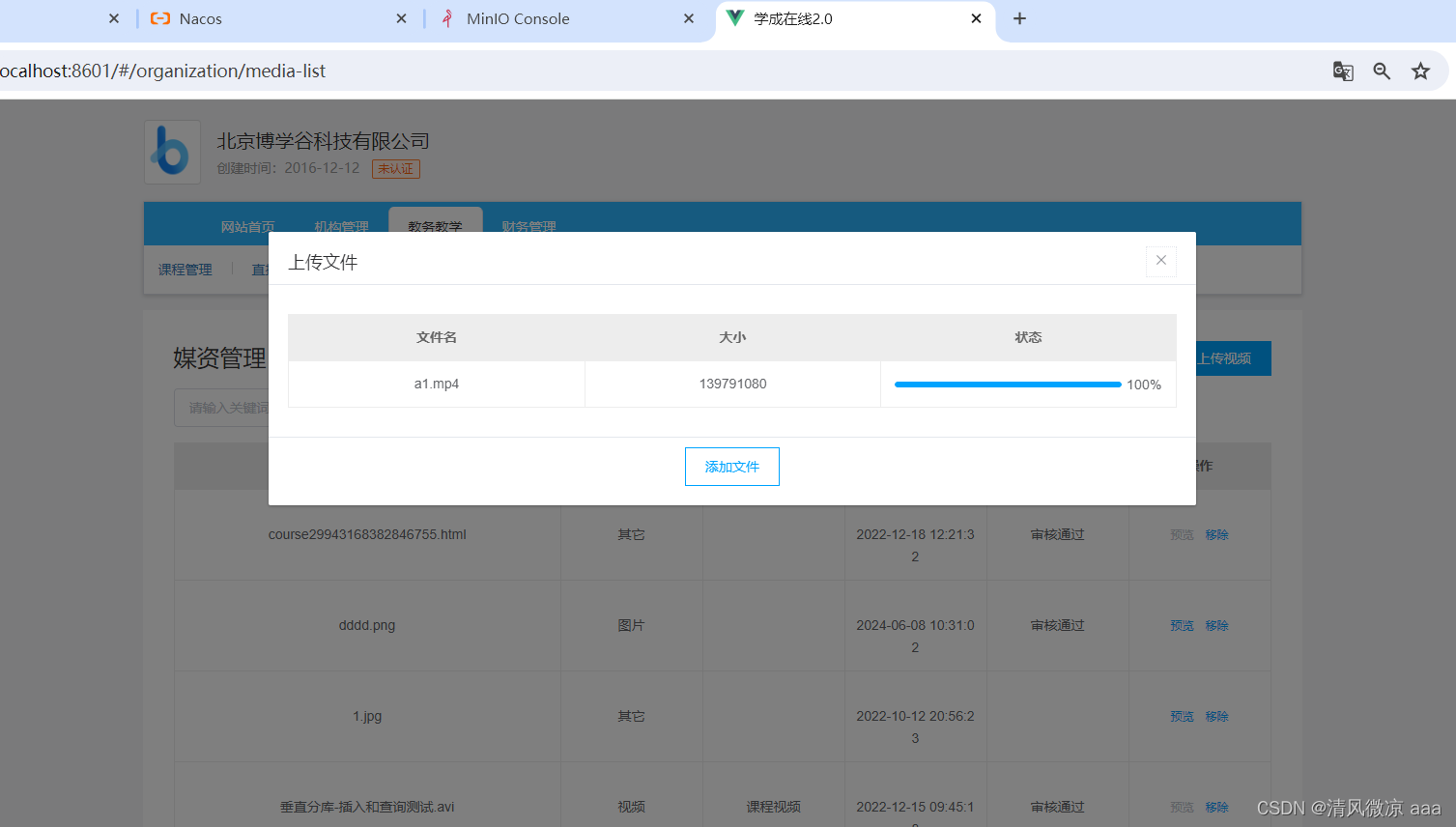This screenshot has height=827, width=1456.
Task: Close the 学成在线2.0 tab
Action: [x=976, y=18]
